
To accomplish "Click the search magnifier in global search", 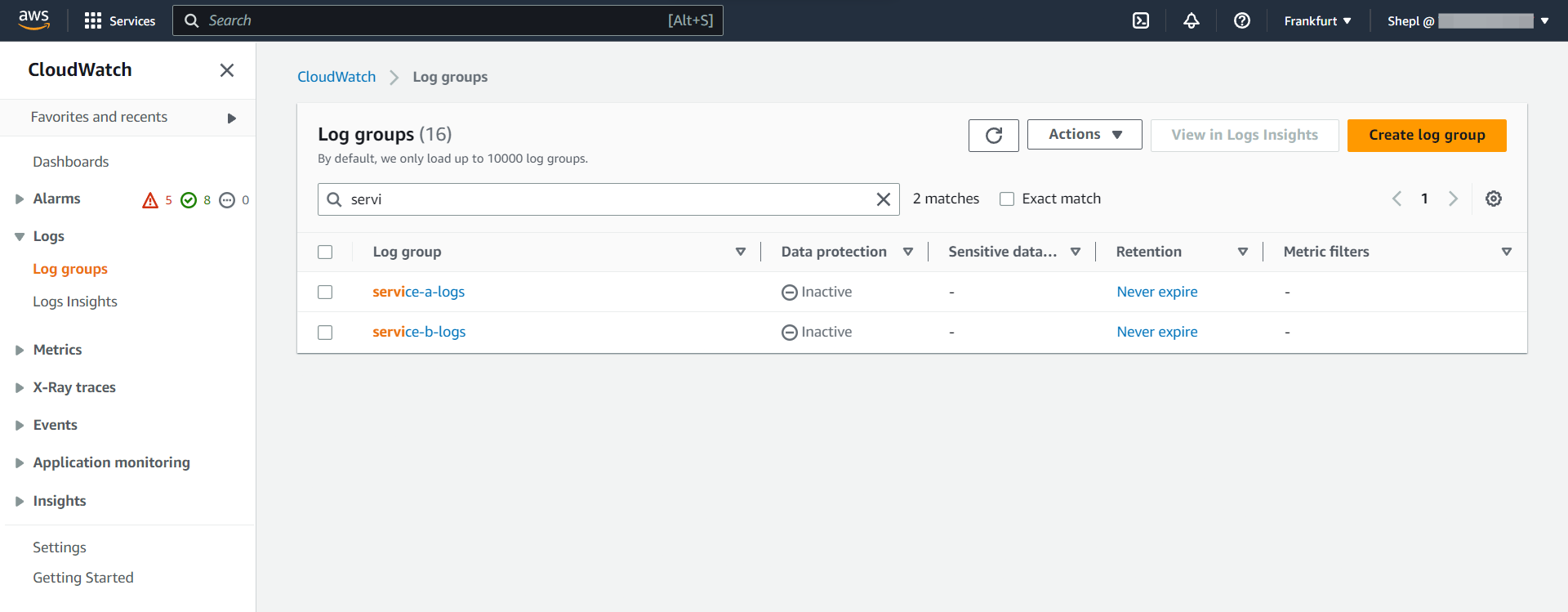I will tap(192, 20).
